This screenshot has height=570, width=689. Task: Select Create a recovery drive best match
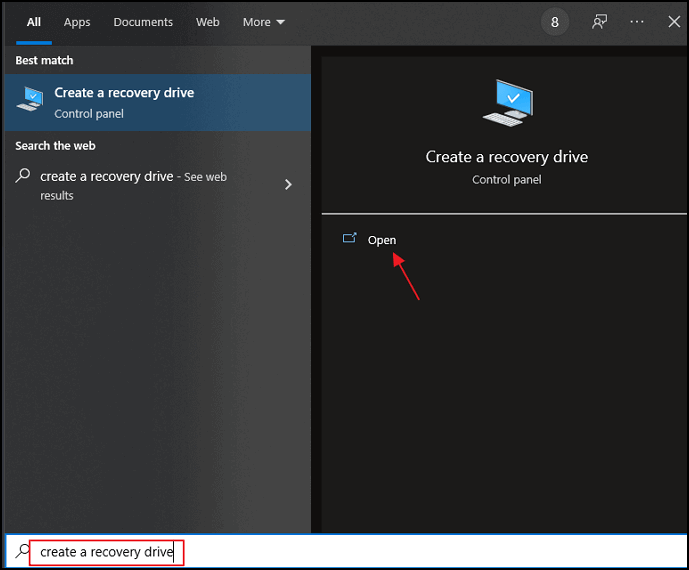(x=158, y=102)
